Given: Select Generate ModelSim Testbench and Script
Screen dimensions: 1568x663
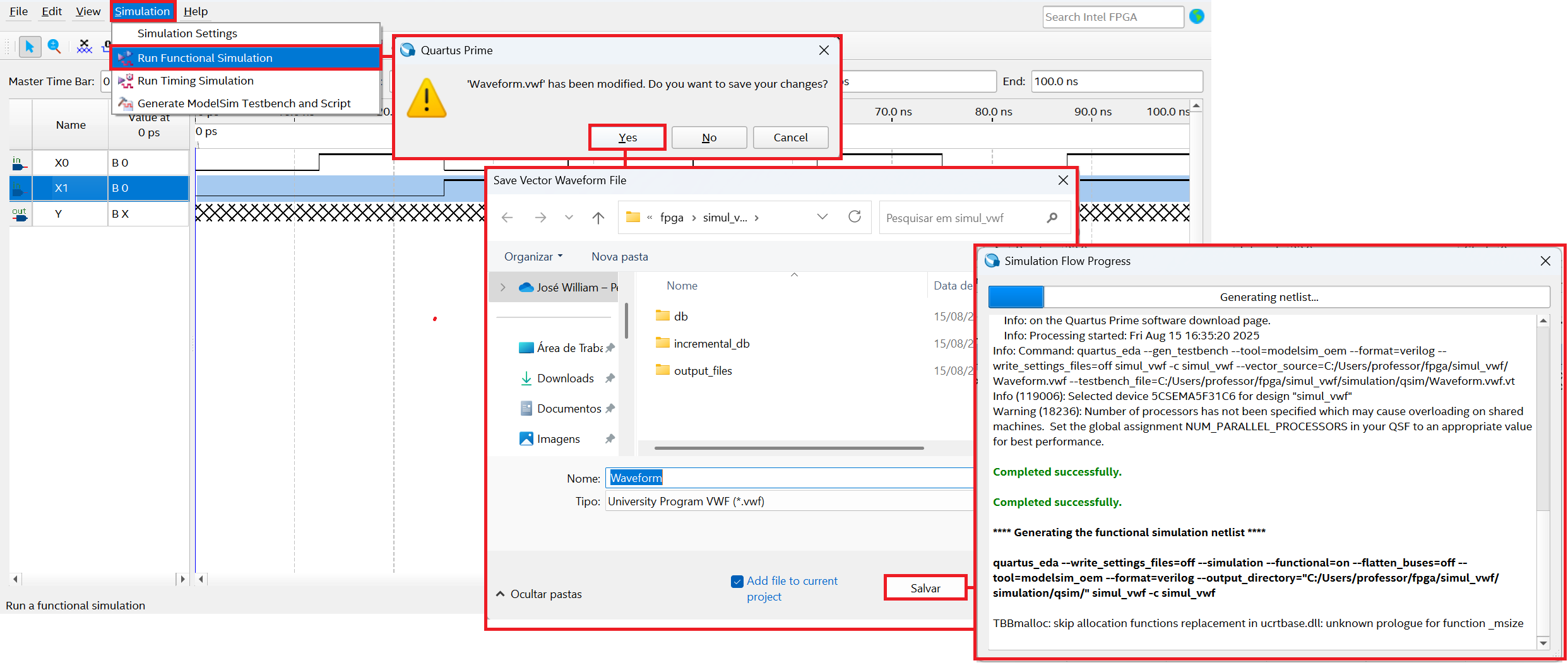Looking at the screenshot, I should tap(244, 103).
